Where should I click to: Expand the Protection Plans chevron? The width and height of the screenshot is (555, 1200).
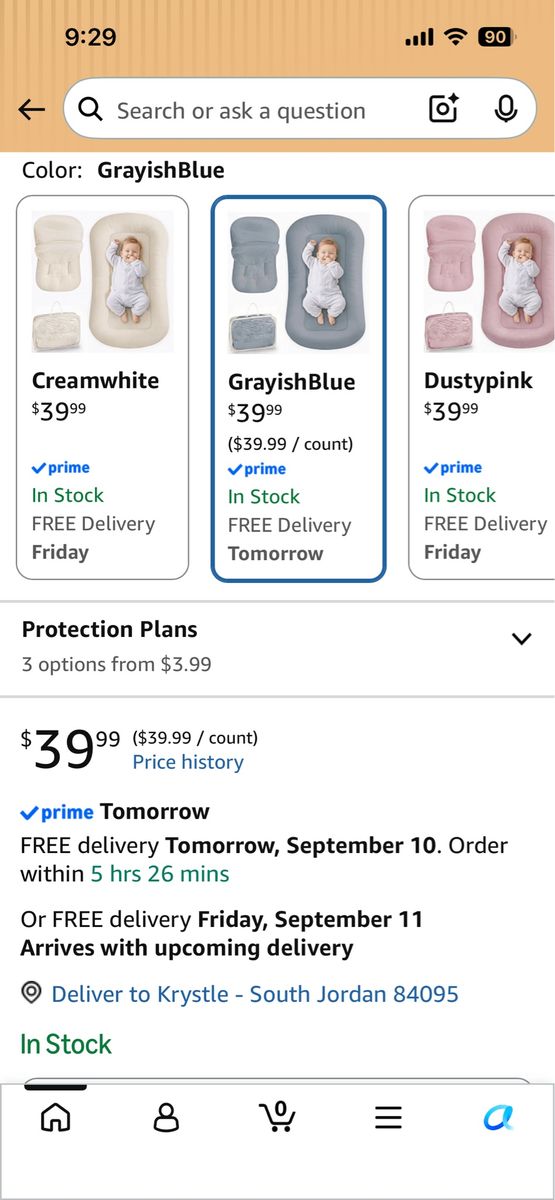521,638
